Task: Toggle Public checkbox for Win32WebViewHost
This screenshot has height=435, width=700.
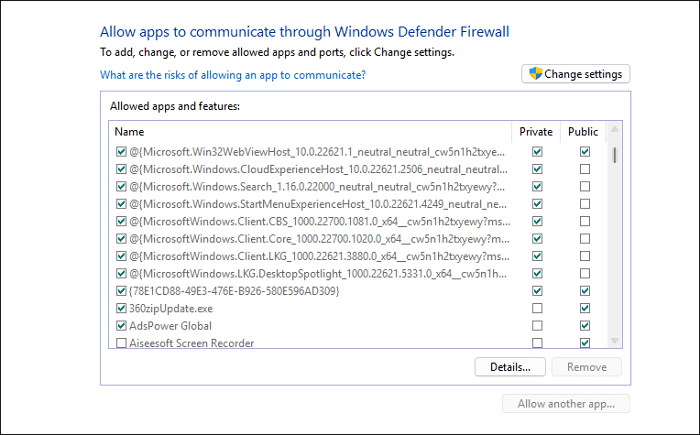Action: pos(585,152)
